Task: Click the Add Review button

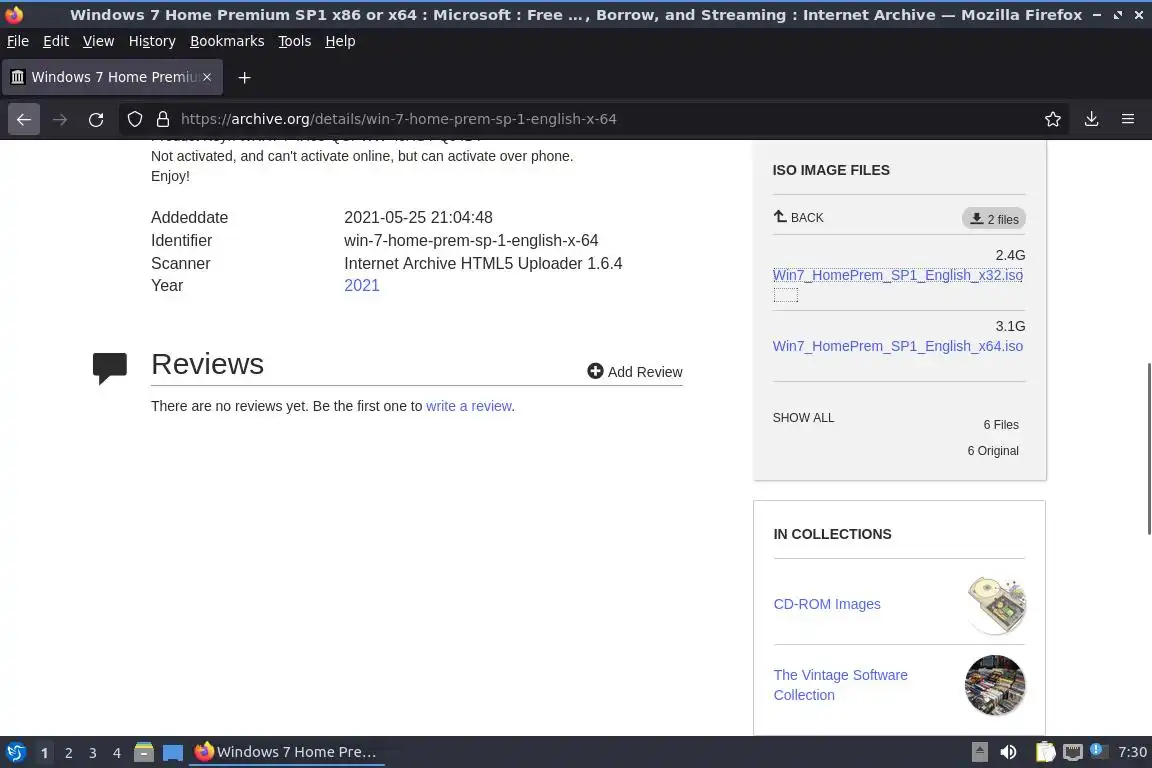Action: click(x=635, y=372)
